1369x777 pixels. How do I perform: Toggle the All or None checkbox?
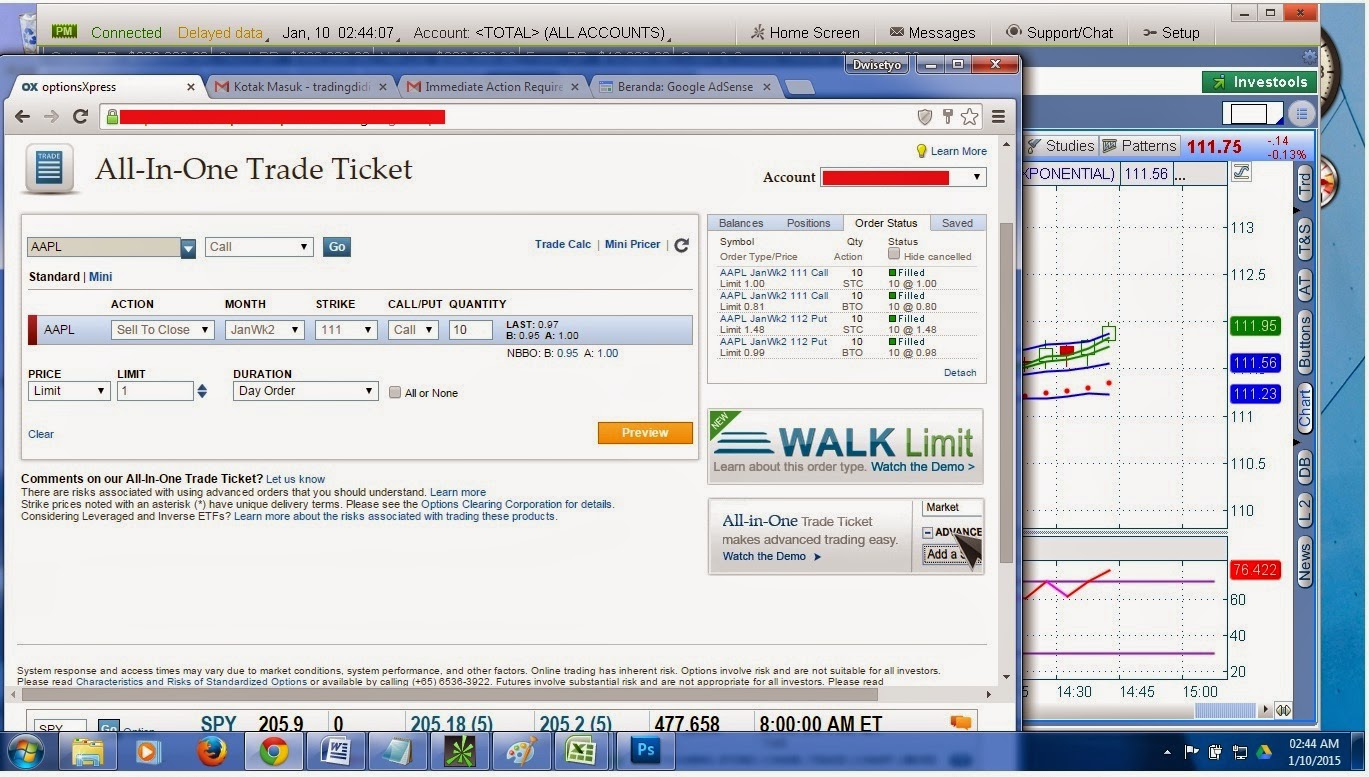395,393
